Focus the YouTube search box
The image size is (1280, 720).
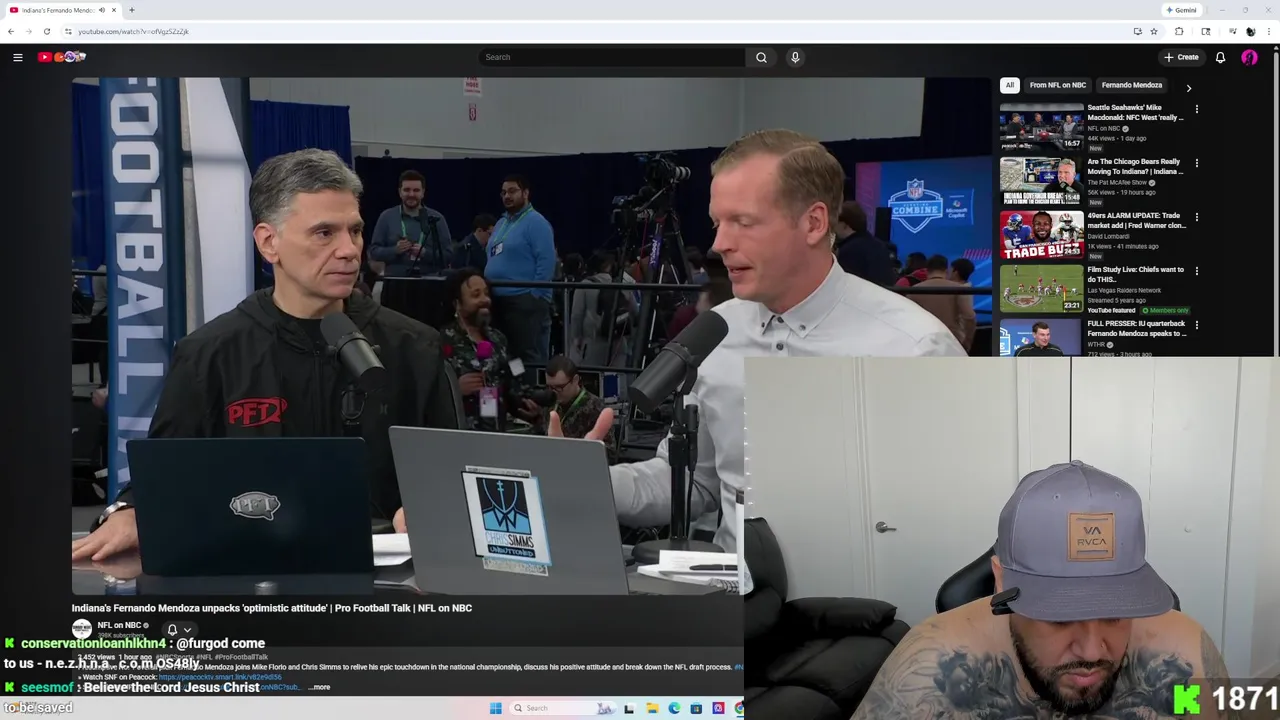click(612, 57)
